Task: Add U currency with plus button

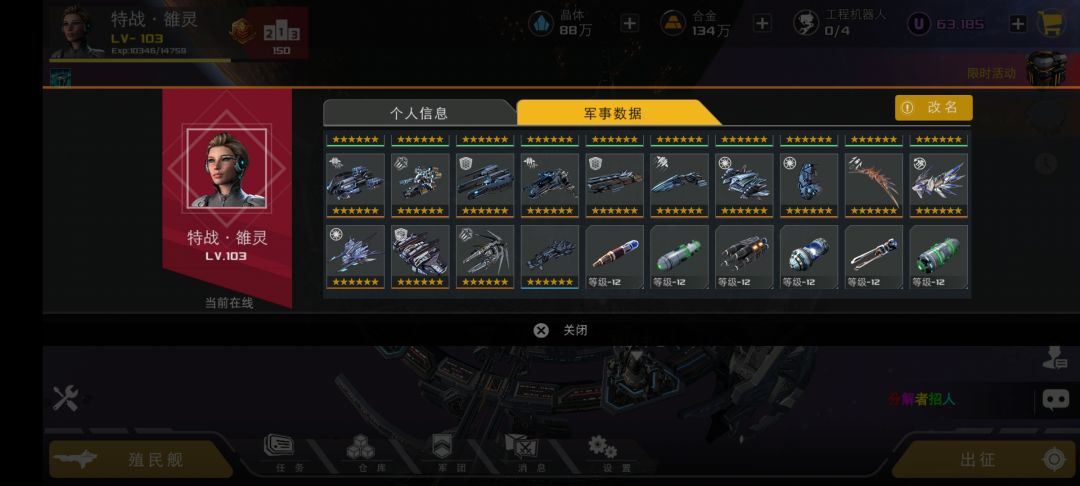Action: point(1018,24)
